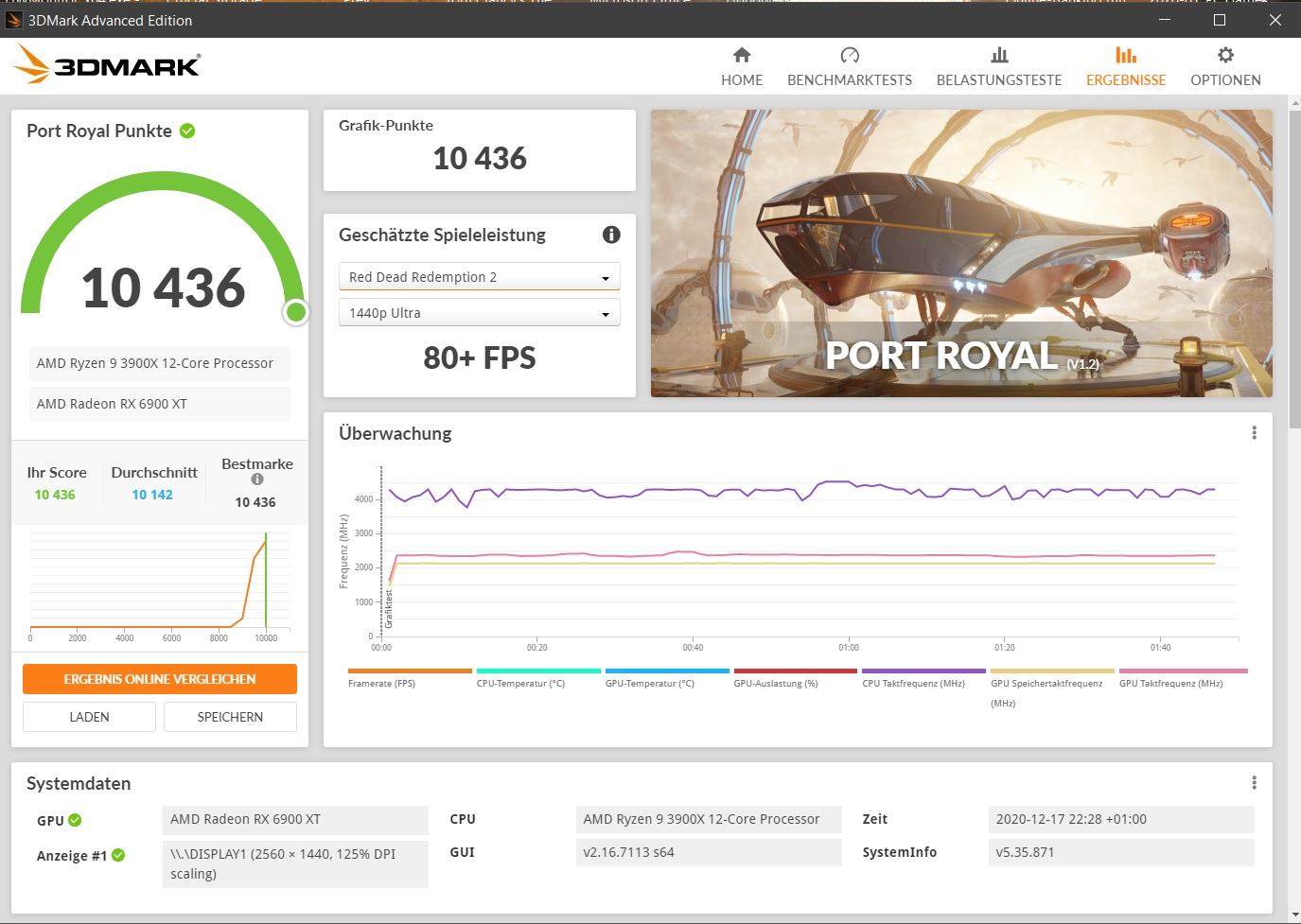The image size is (1301, 924).
Task: Toggle GPU Speichertaktfrequenz legend entry
Action: pyautogui.click(x=1052, y=688)
